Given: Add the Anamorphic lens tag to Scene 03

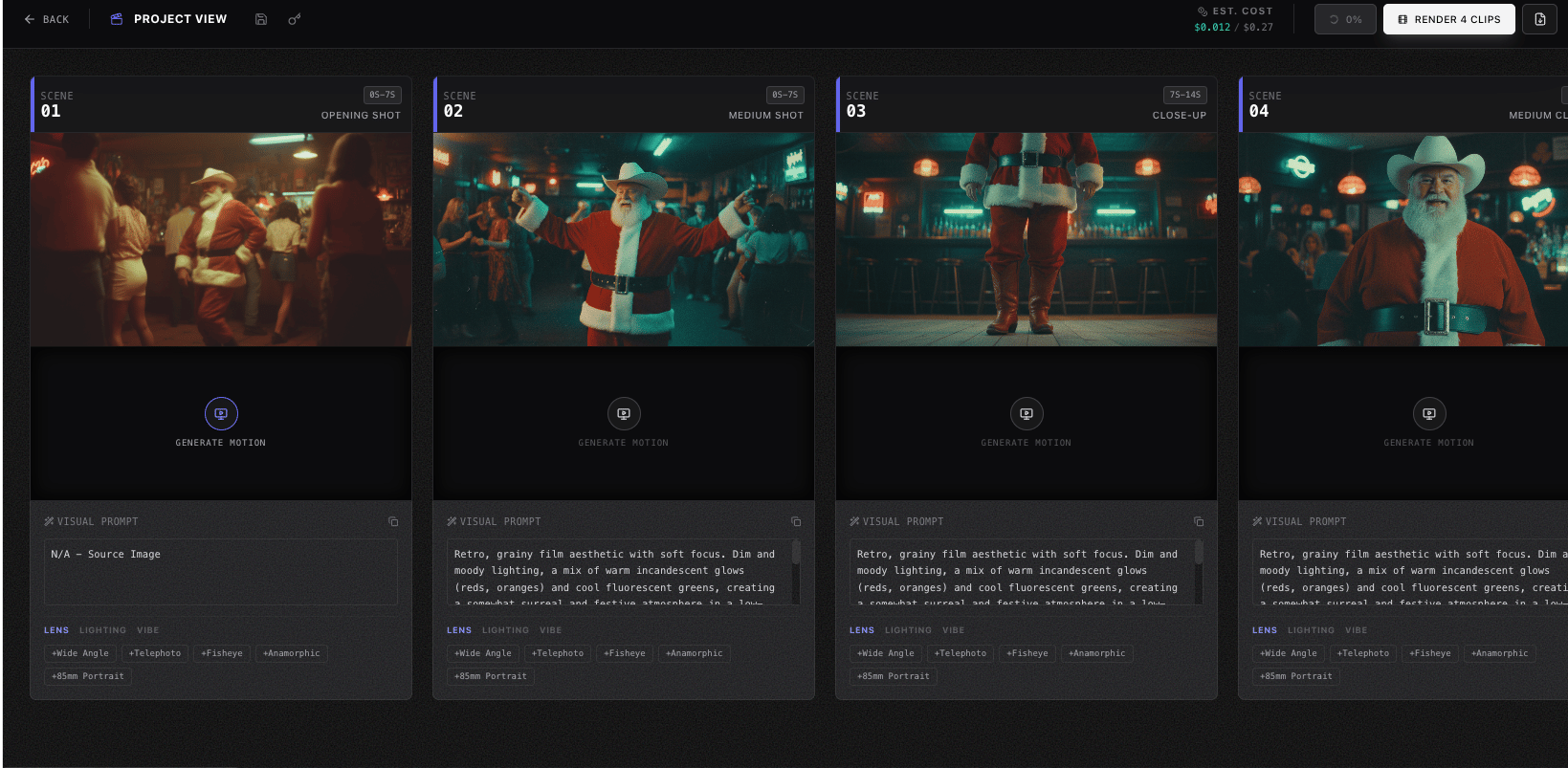Looking at the screenshot, I should click(x=1096, y=653).
